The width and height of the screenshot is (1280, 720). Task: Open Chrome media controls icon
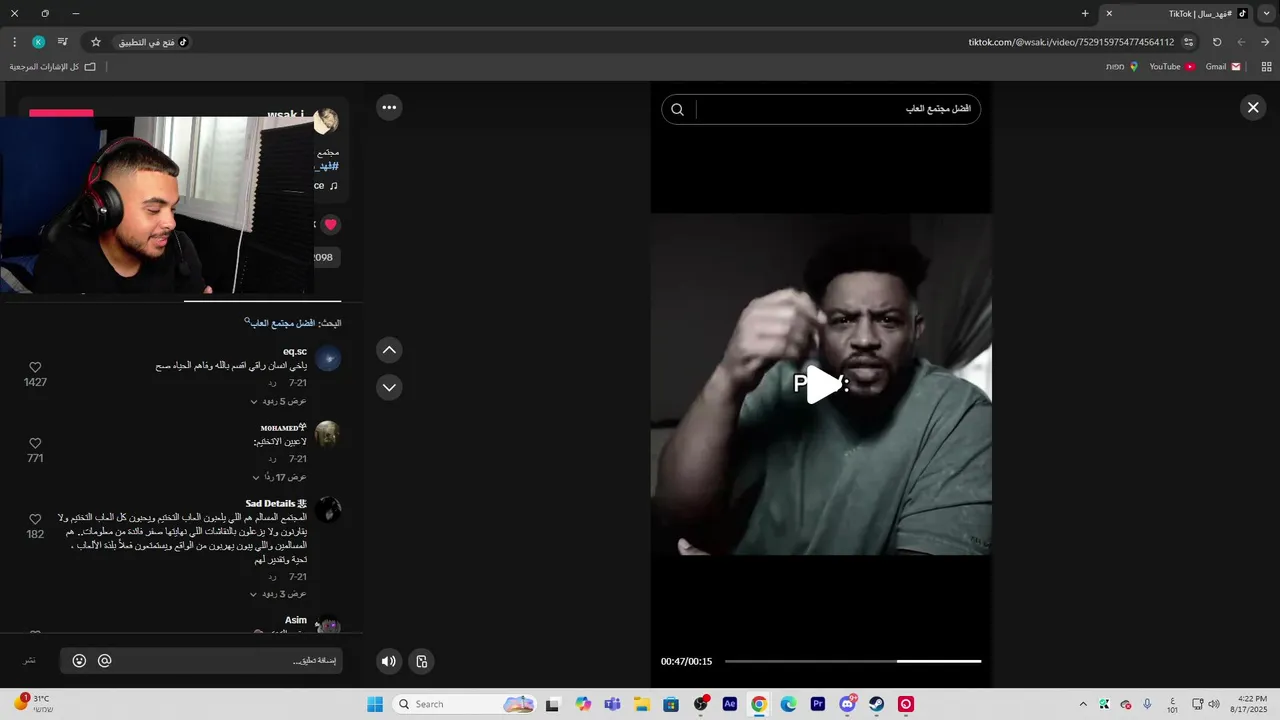(63, 42)
